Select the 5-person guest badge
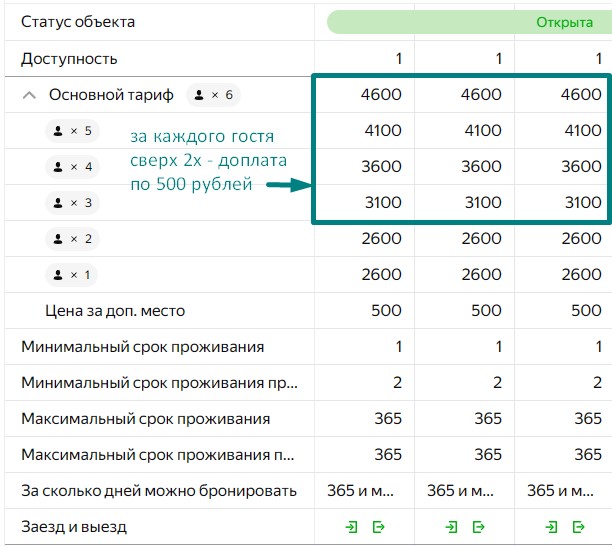612x546 pixels. [x=72, y=131]
